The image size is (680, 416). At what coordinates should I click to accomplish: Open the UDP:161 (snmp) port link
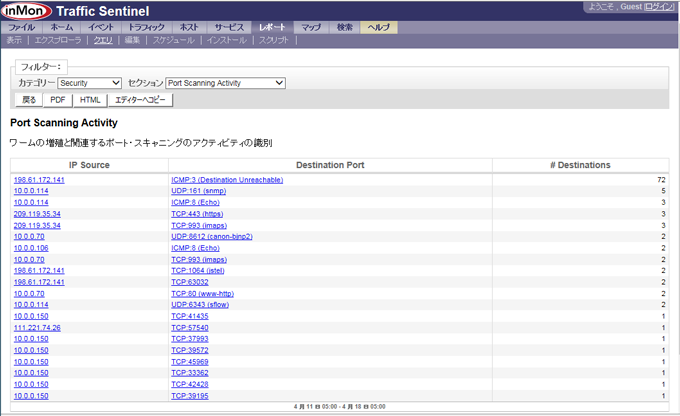199,191
